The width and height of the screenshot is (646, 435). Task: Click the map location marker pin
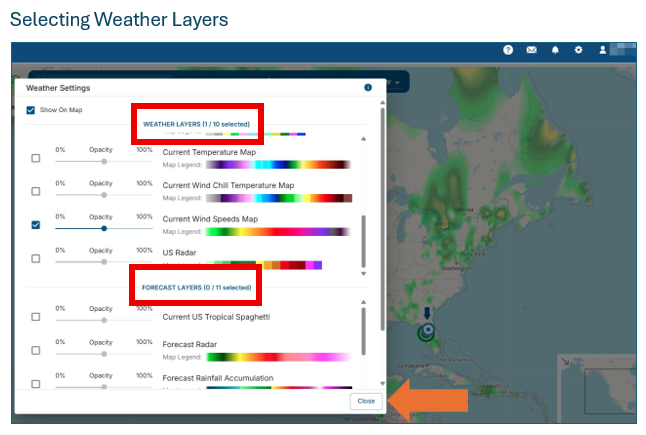click(x=427, y=331)
